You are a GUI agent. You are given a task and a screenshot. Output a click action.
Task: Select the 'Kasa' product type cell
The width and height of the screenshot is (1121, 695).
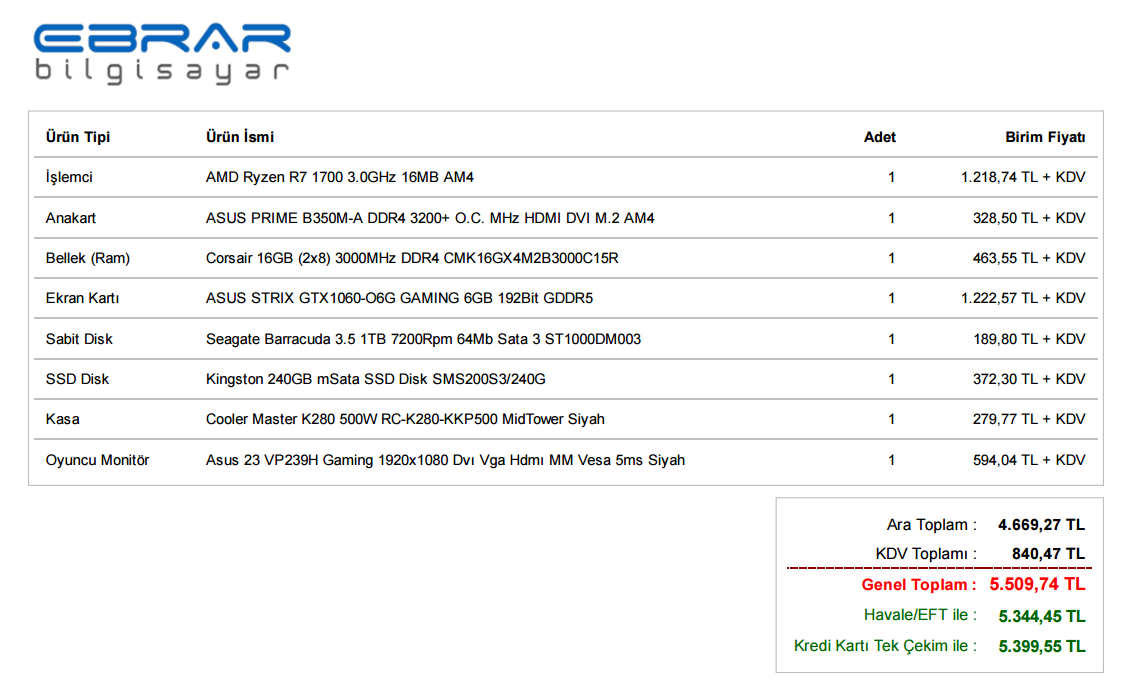63,419
